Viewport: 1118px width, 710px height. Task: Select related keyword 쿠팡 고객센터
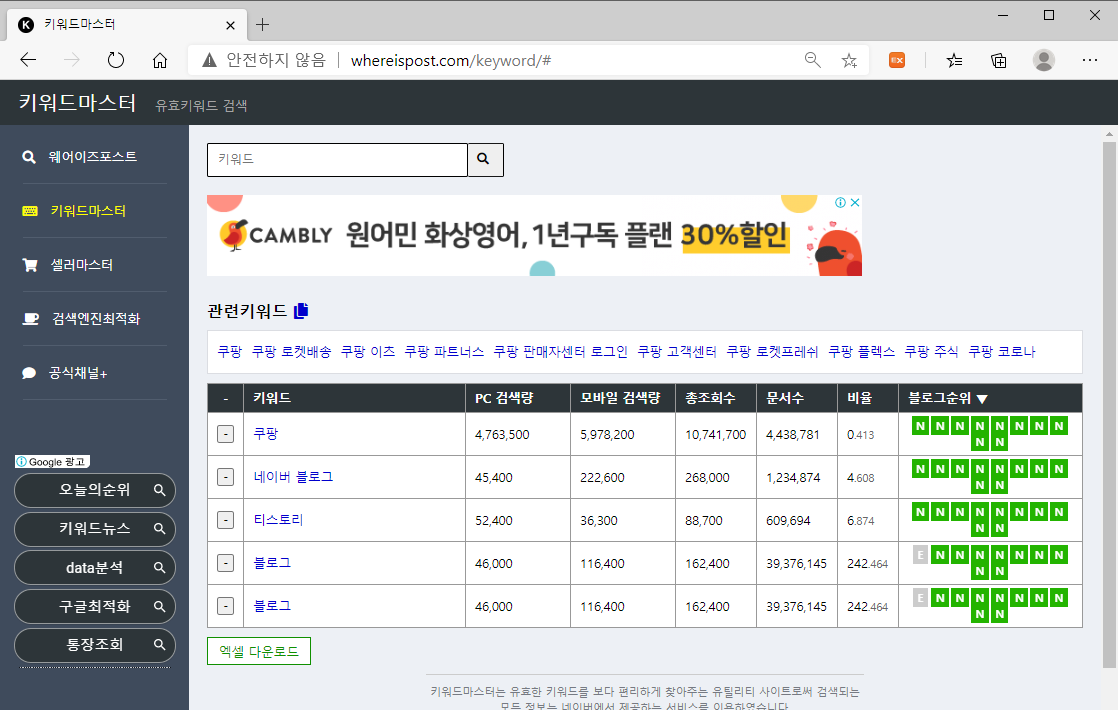[x=677, y=351]
